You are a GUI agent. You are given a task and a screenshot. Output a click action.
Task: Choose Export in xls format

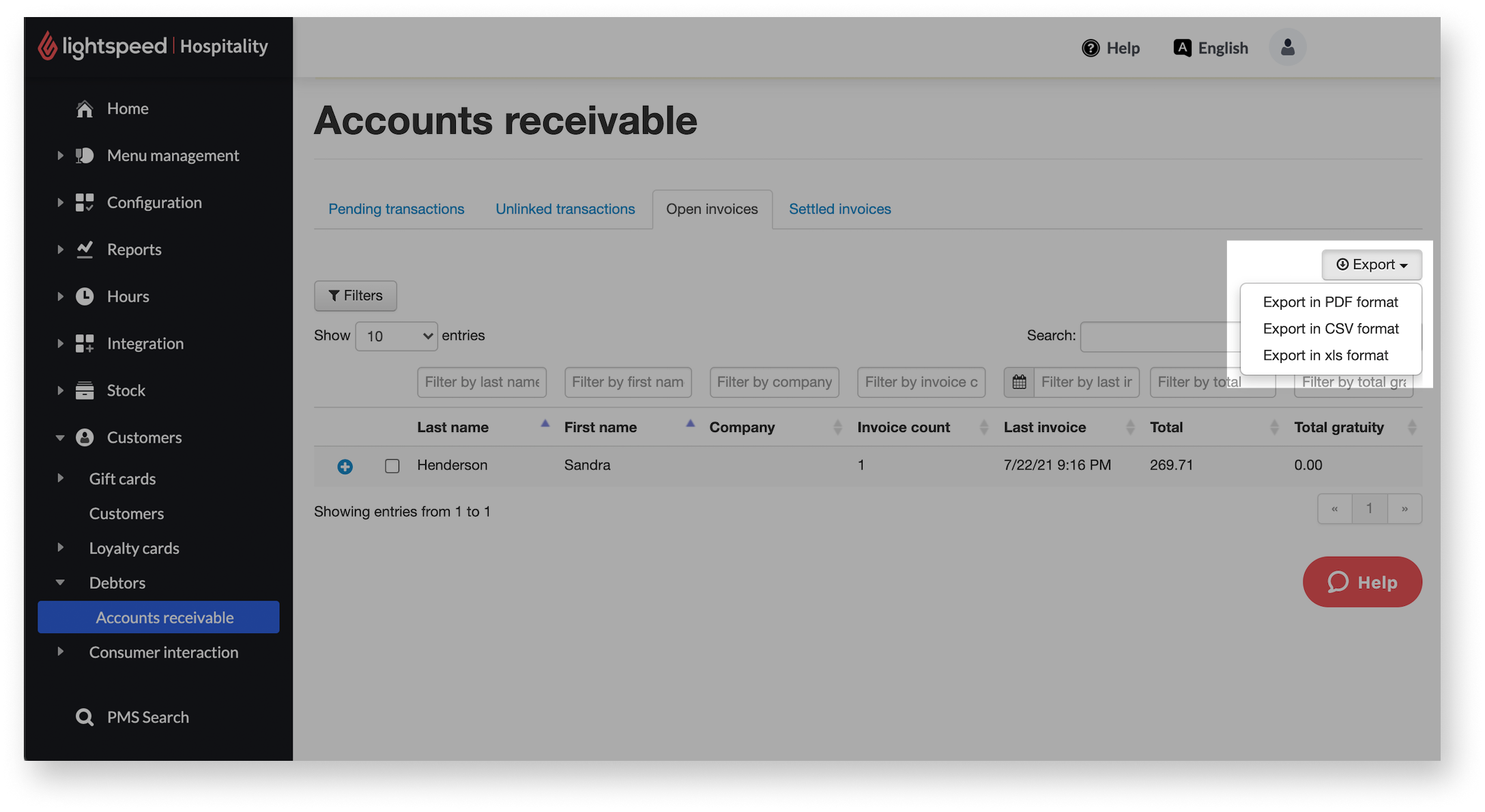pyautogui.click(x=1325, y=356)
